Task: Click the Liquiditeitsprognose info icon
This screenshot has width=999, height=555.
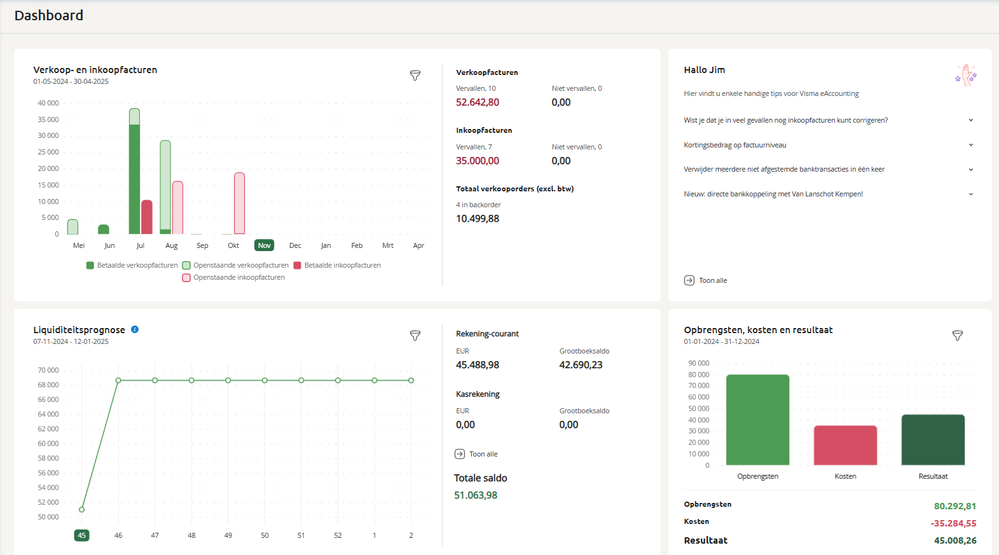Action: [134, 329]
